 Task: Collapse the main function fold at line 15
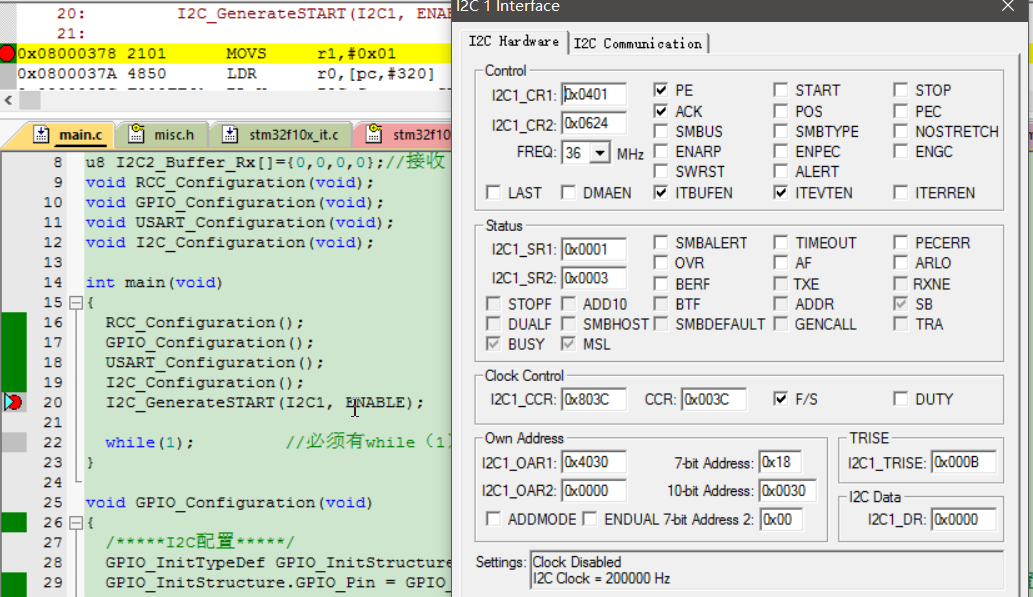[76, 302]
